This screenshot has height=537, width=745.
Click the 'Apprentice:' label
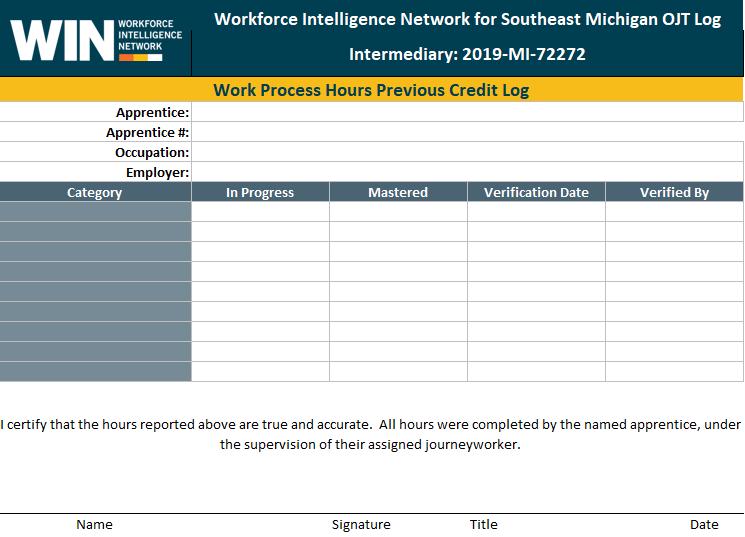pyautogui.click(x=153, y=113)
